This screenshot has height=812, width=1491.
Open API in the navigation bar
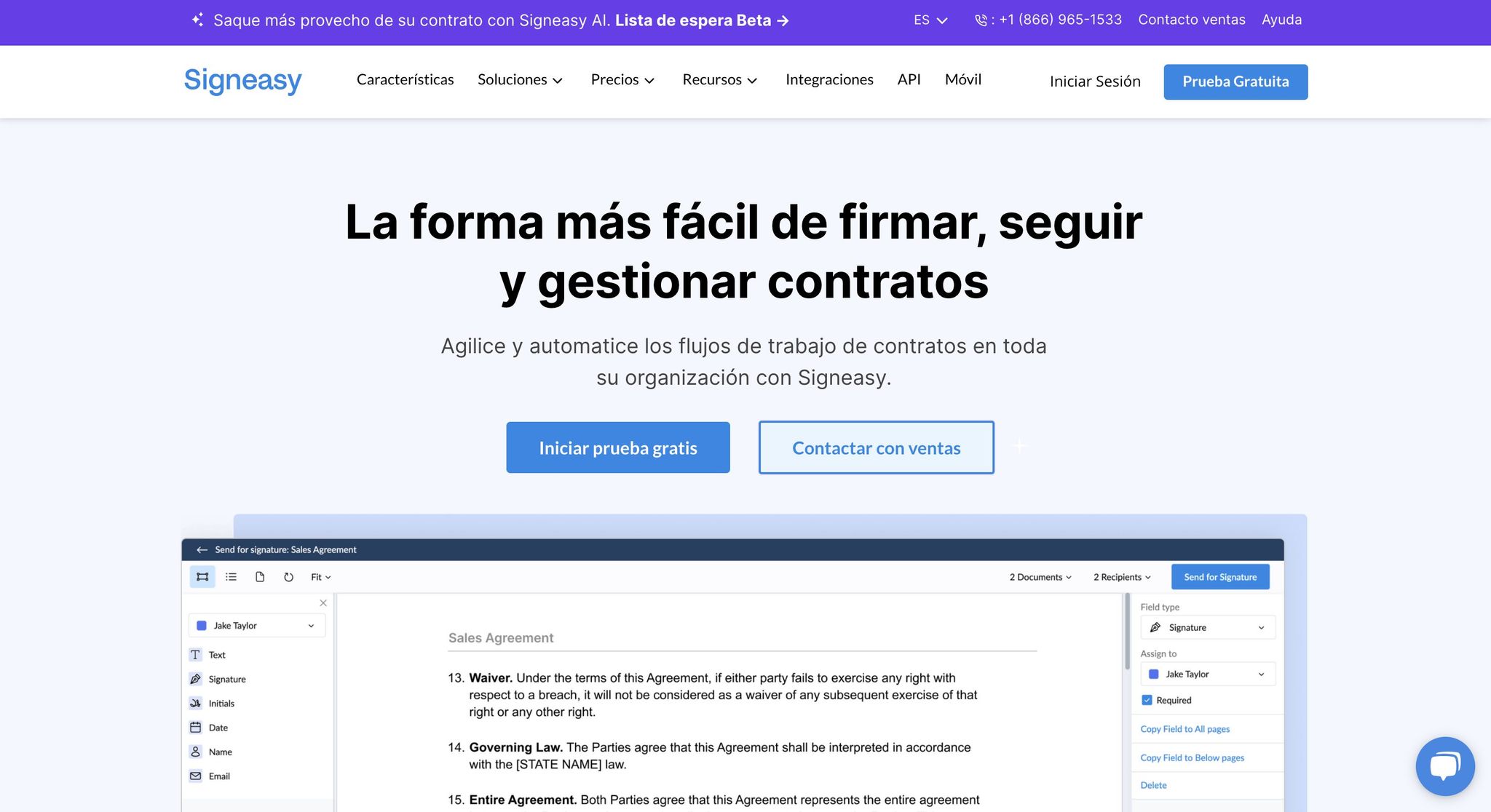tap(909, 80)
